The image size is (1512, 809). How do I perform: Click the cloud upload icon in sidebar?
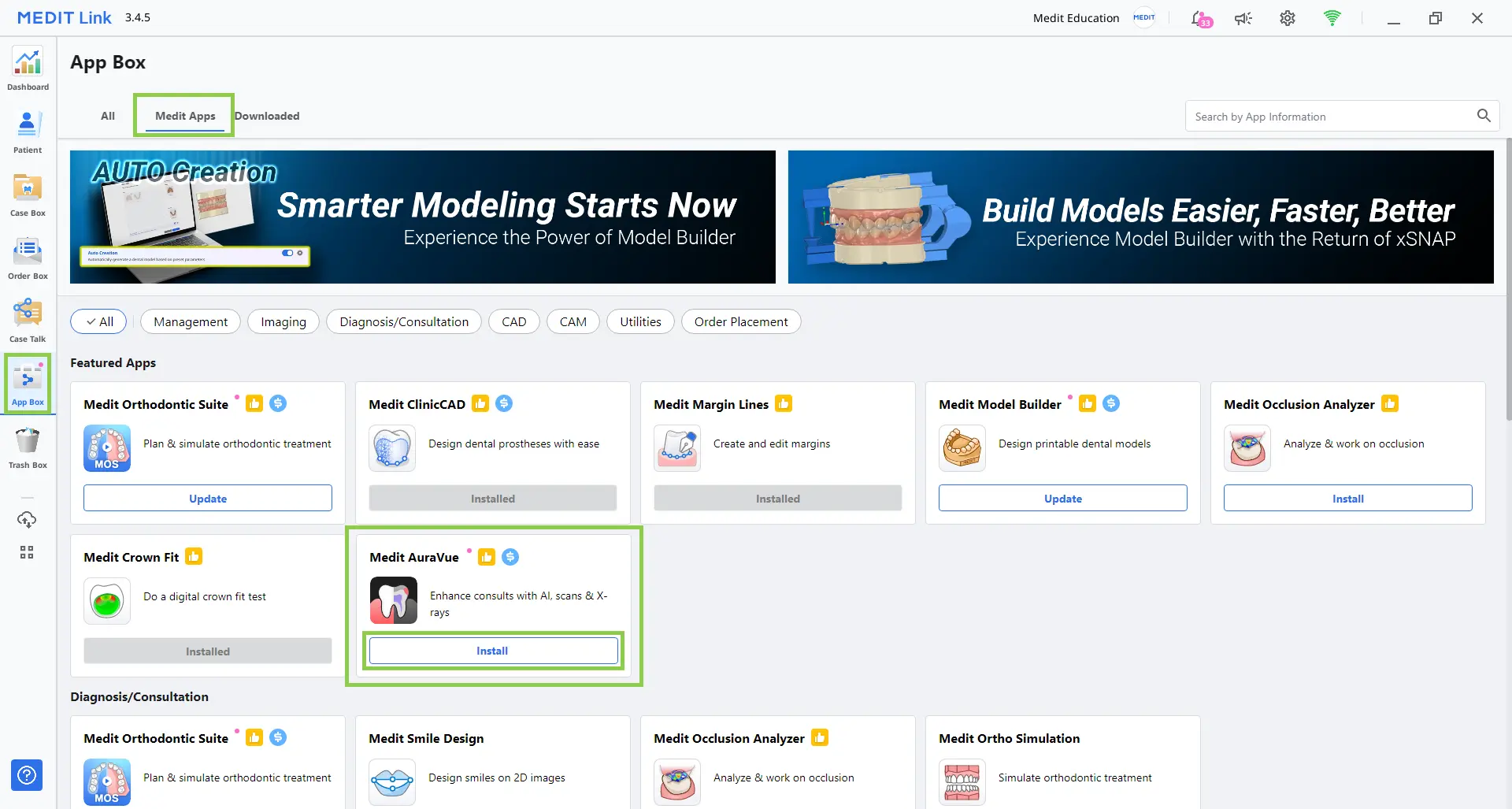click(x=27, y=520)
